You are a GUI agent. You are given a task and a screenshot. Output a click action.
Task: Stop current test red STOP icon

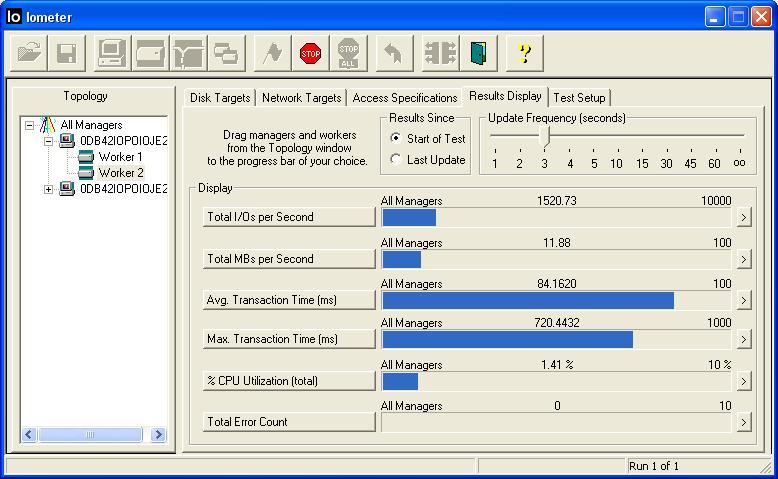pyautogui.click(x=311, y=53)
